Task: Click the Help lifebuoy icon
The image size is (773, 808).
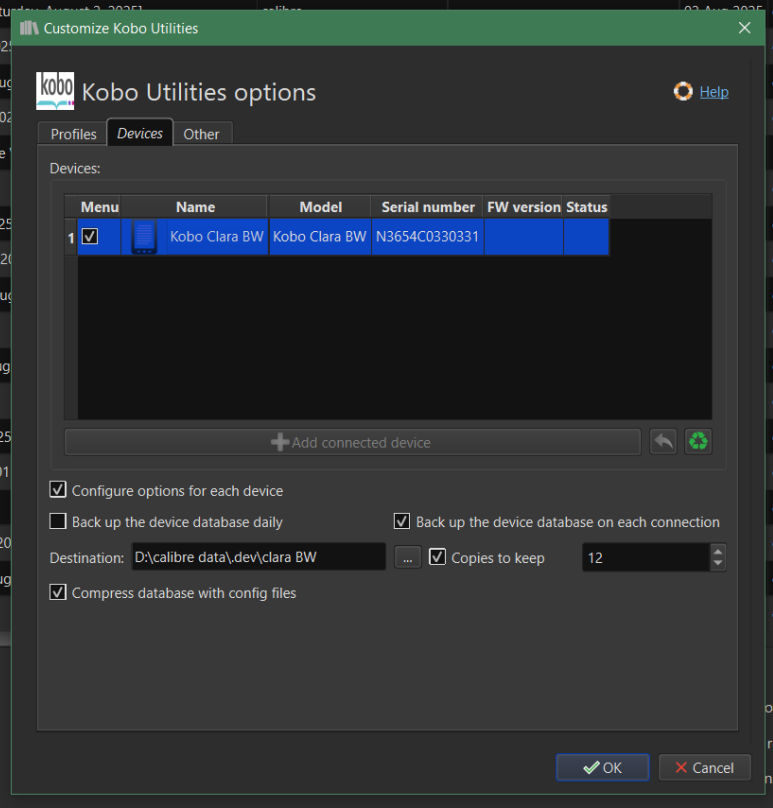Action: tap(683, 91)
